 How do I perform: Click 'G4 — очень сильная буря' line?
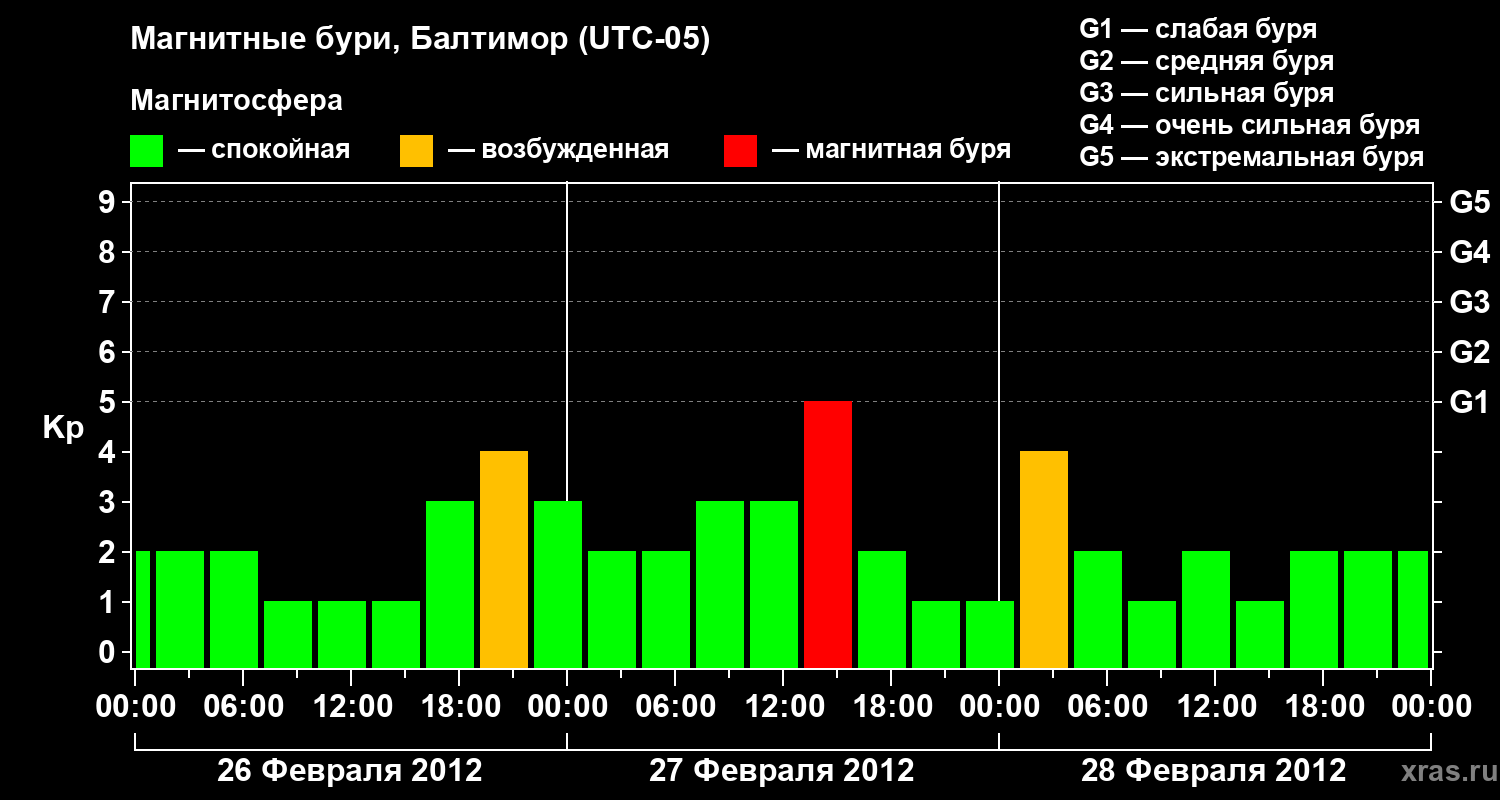tap(1249, 125)
